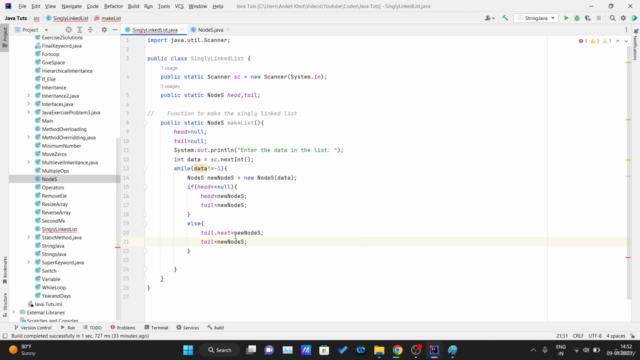Viewport: 640px width, 360px height.
Task: Select ReverseArray in project tree
Action: (56, 212)
